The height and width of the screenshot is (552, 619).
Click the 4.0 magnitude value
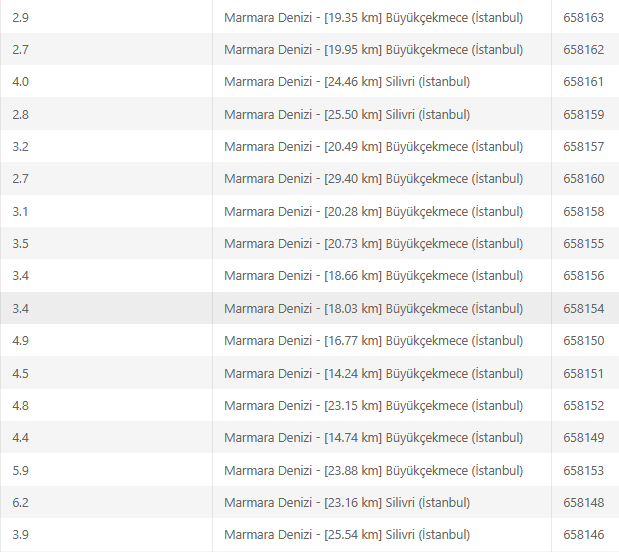[x=21, y=82]
